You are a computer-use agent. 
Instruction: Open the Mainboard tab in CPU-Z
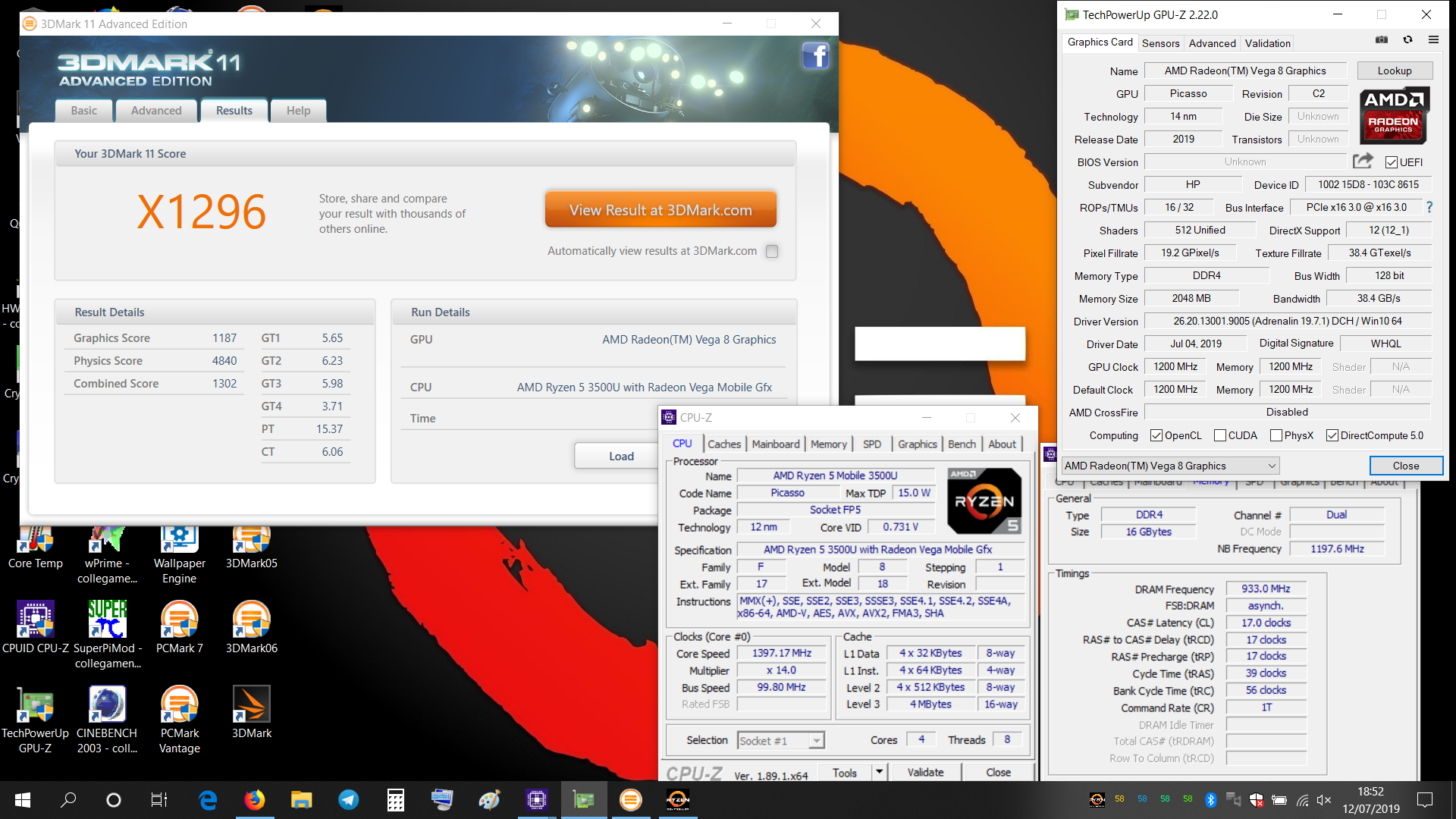(x=776, y=444)
